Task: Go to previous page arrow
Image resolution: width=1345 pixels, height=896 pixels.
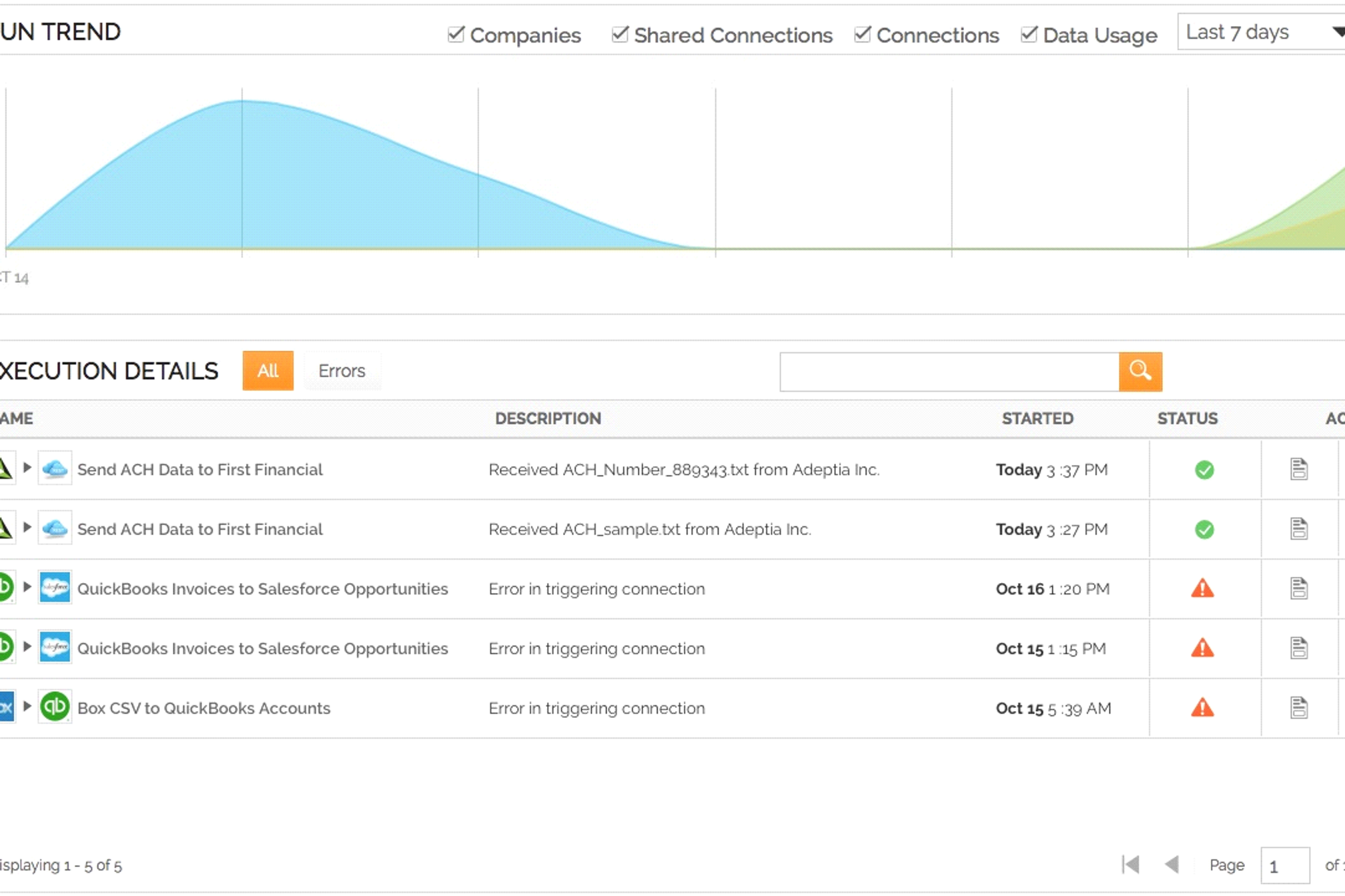Action: [1172, 865]
